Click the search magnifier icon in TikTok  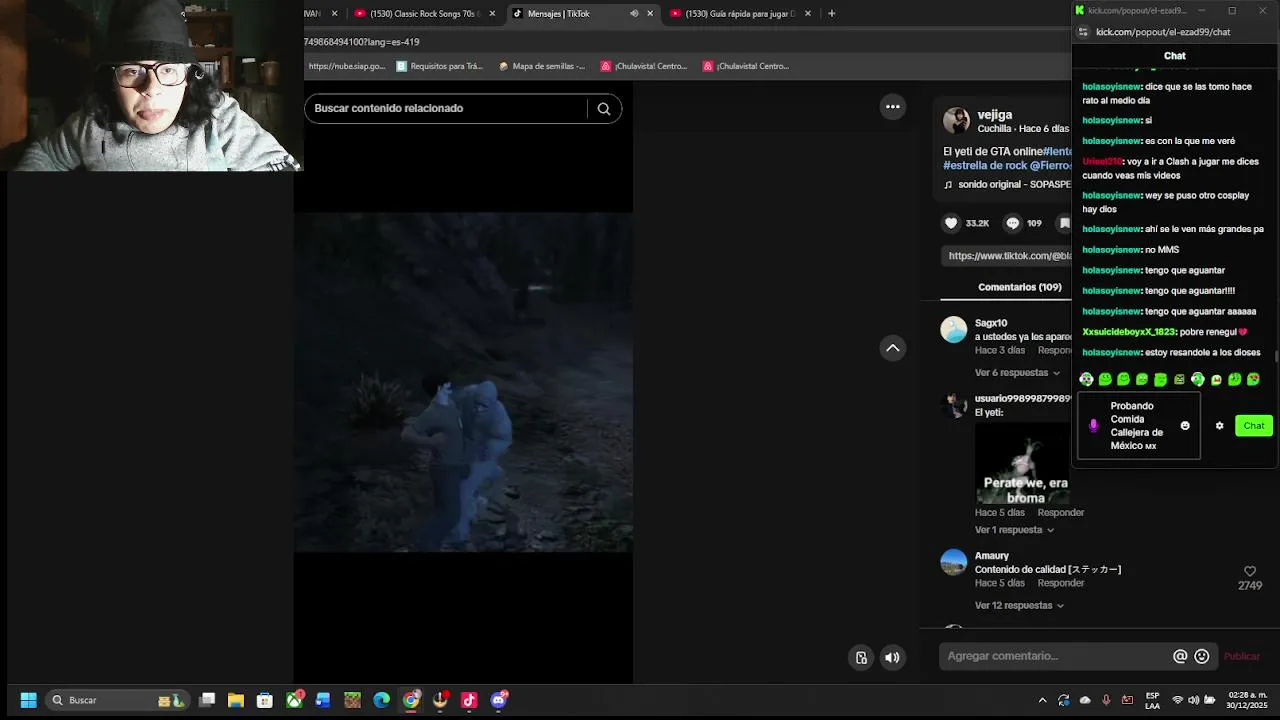(604, 109)
